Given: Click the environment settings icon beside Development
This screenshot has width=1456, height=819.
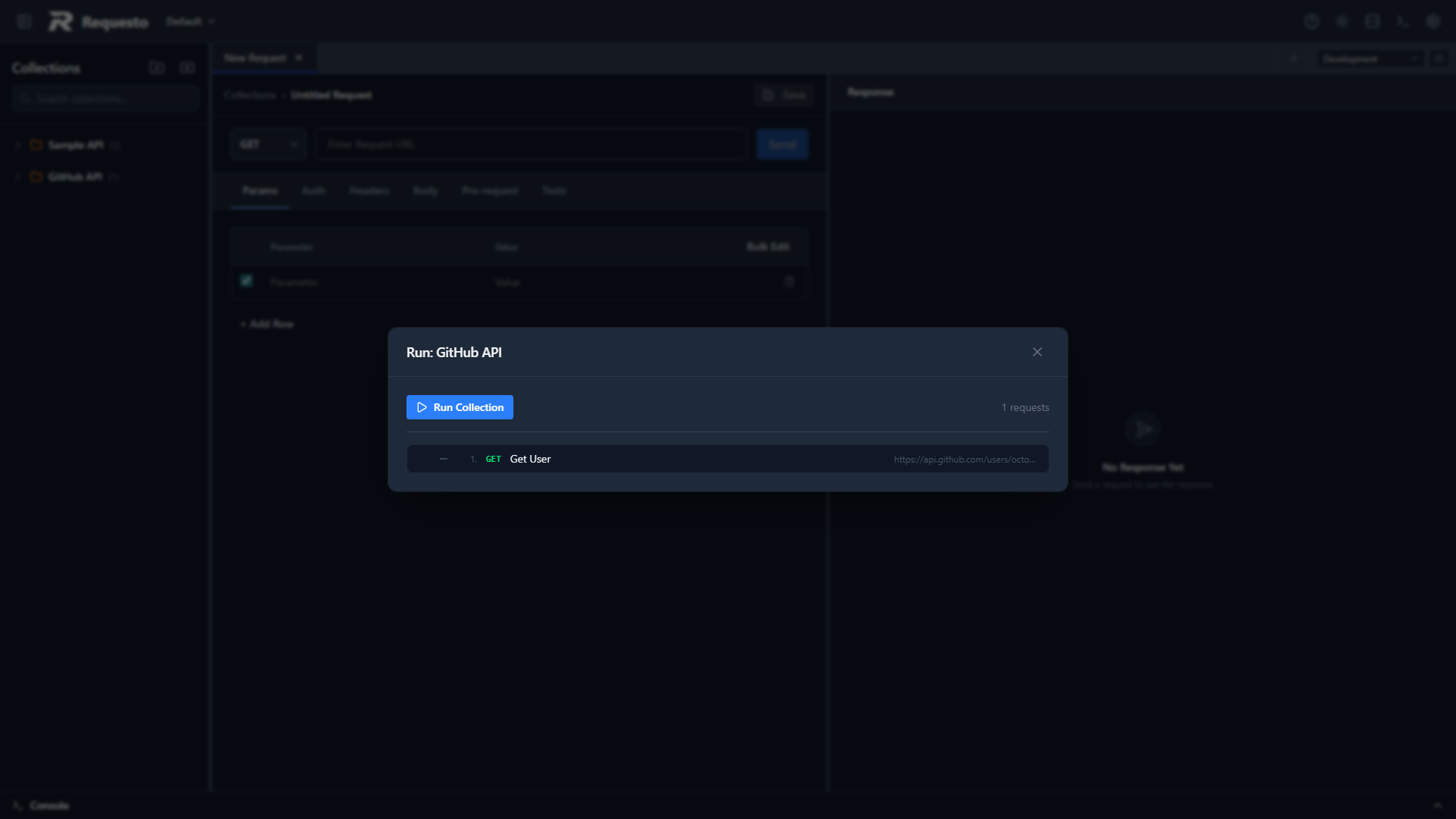Looking at the screenshot, I should [x=1439, y=58].
